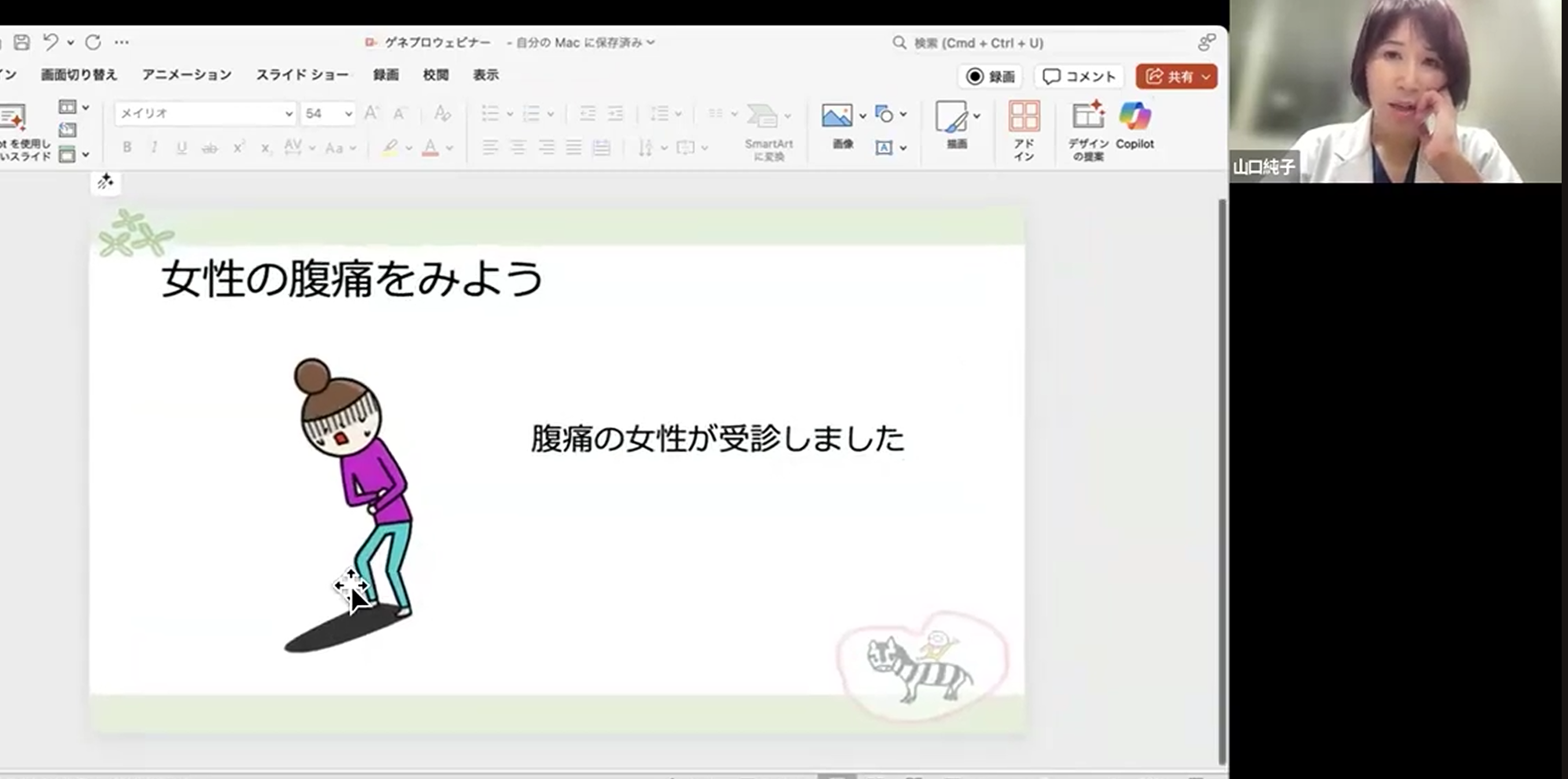Insert a picture with the image icon
Image resolution: width=1568 pixels, height=779 pixels.
837,116
